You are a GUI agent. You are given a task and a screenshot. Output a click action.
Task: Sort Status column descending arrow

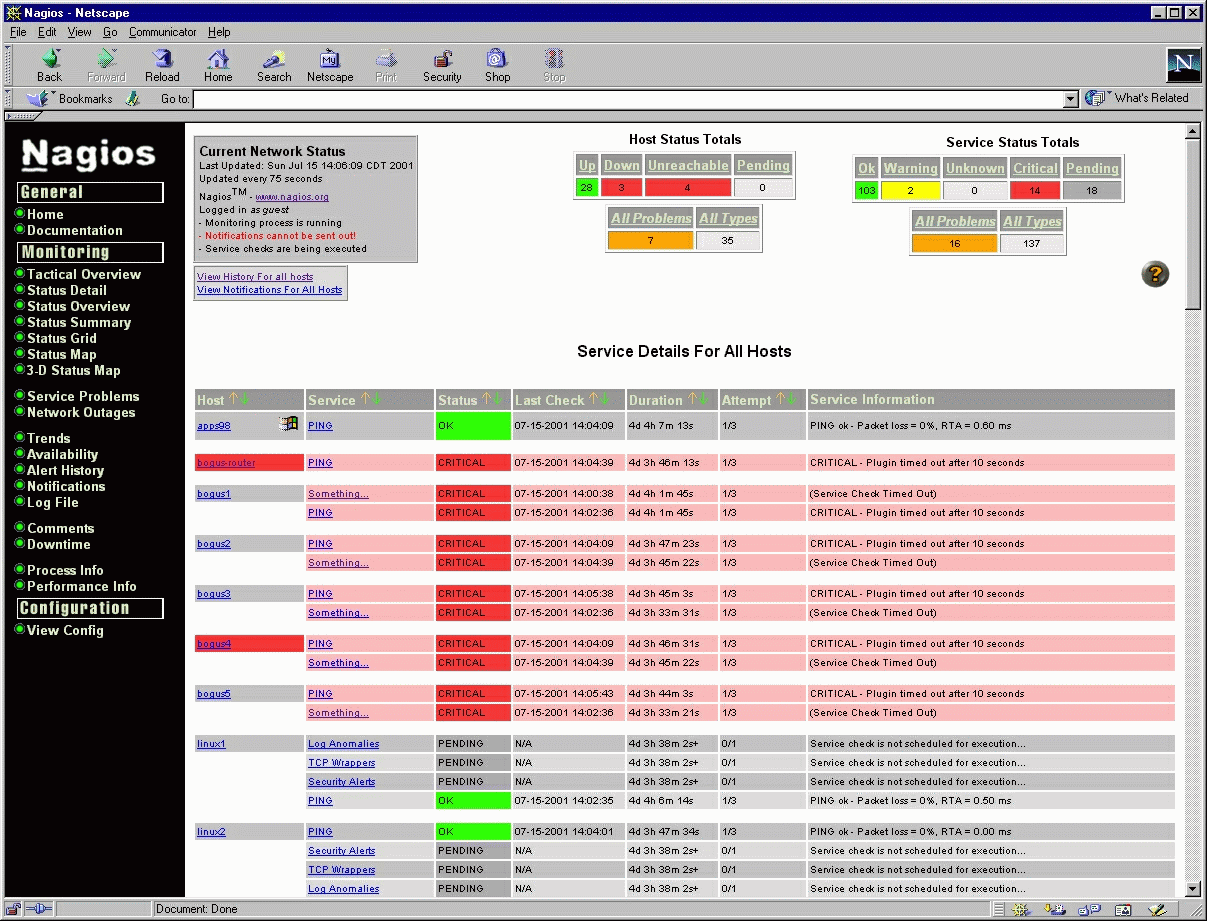pos(498,400)
